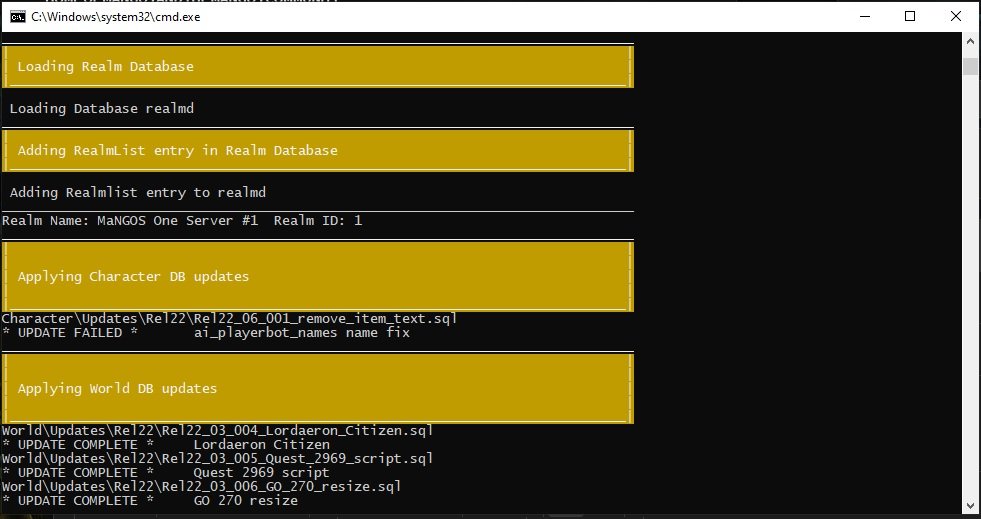Click the Rel22_06_001_remove_item_text.sql line
This screenshot has width=981, height=519.
(230, 318)
